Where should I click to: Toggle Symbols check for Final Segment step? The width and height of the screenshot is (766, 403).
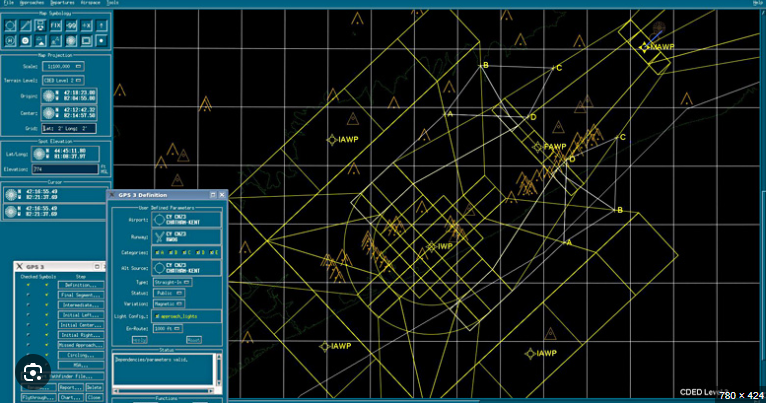pyautogui.click(x=47, y=295)
